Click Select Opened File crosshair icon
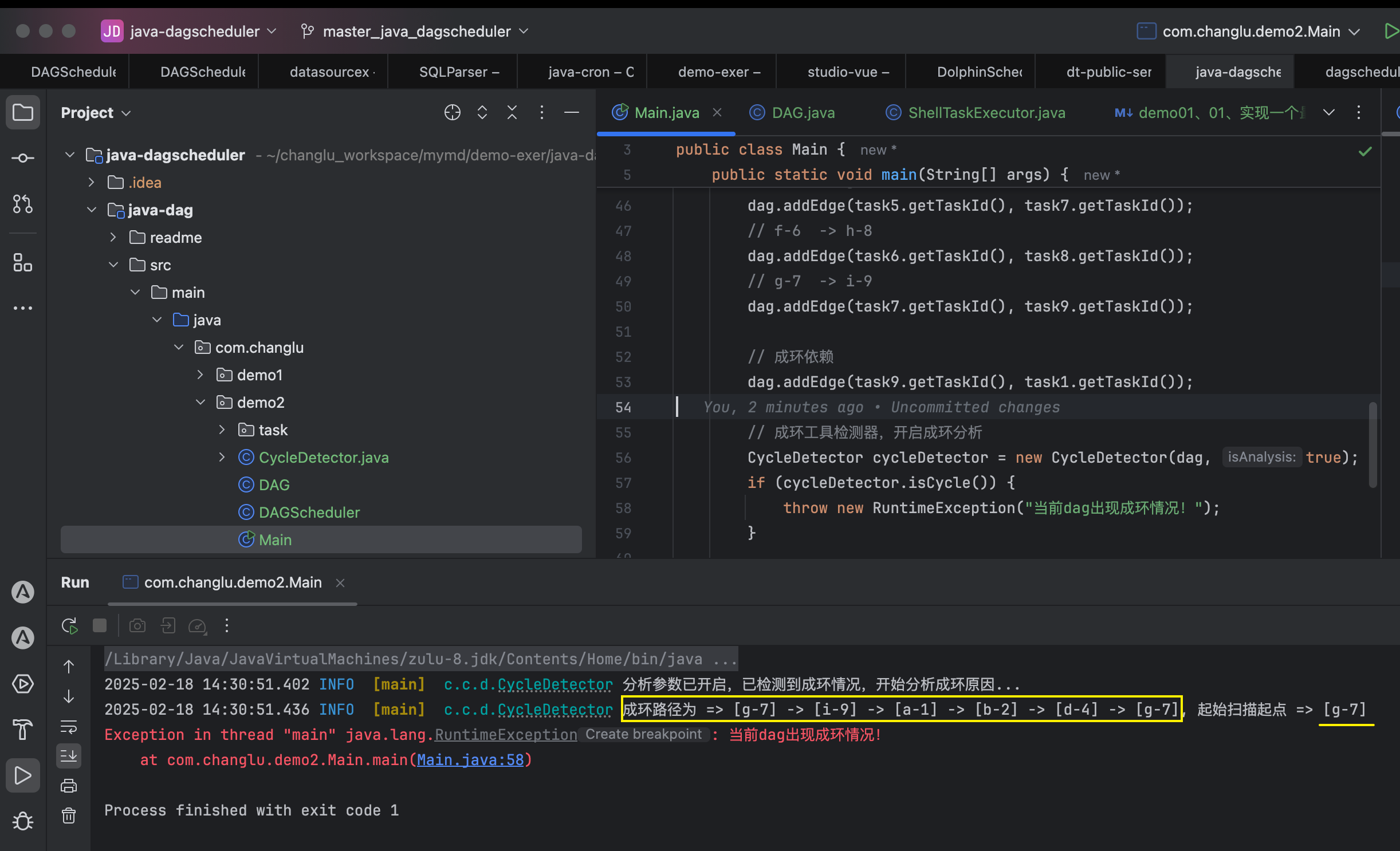Image resolution: width=1400 pixels, height=851 pixels. (453, 112)
